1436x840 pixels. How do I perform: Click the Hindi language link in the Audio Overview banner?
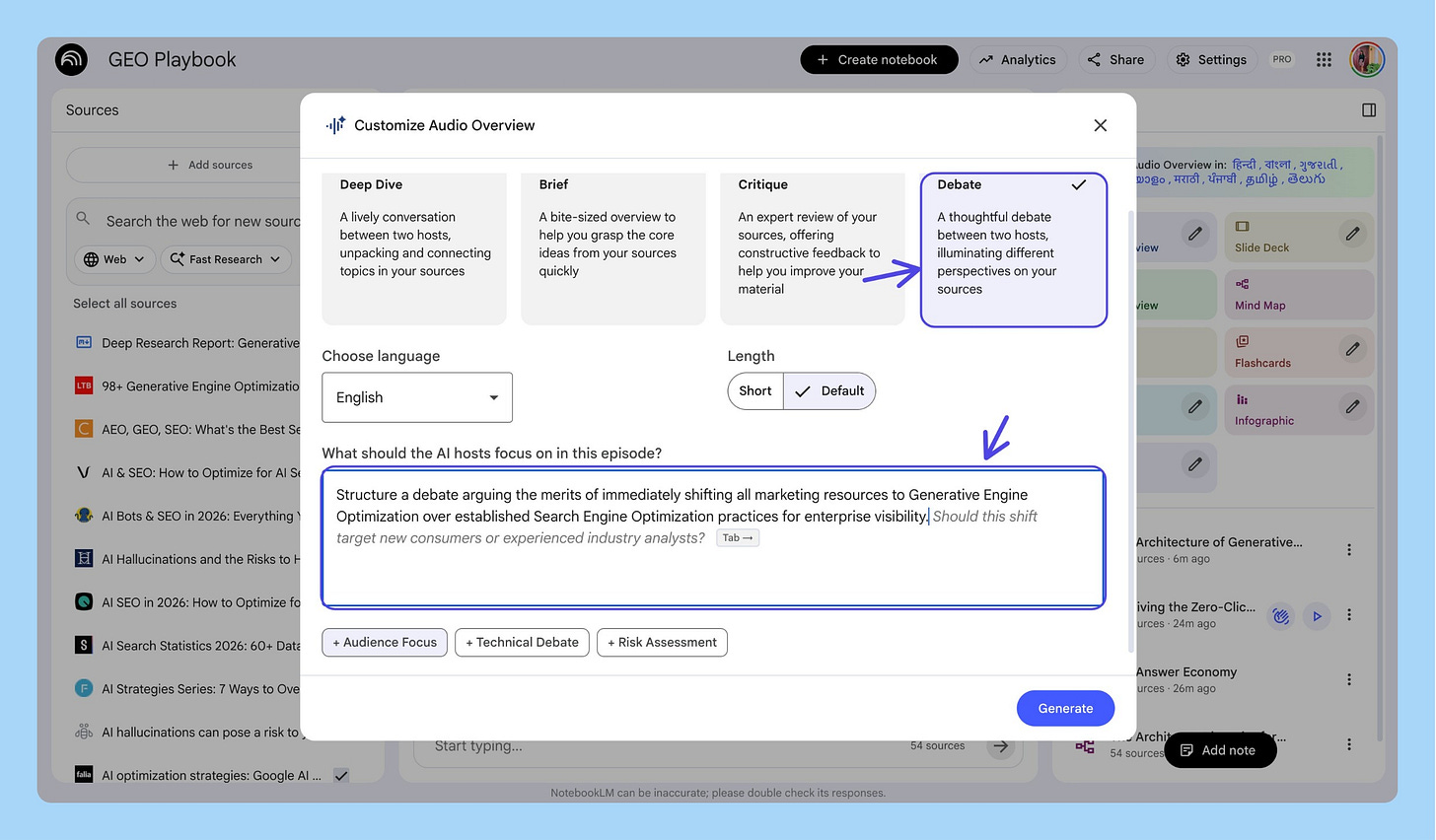(x=1245, y=165)
